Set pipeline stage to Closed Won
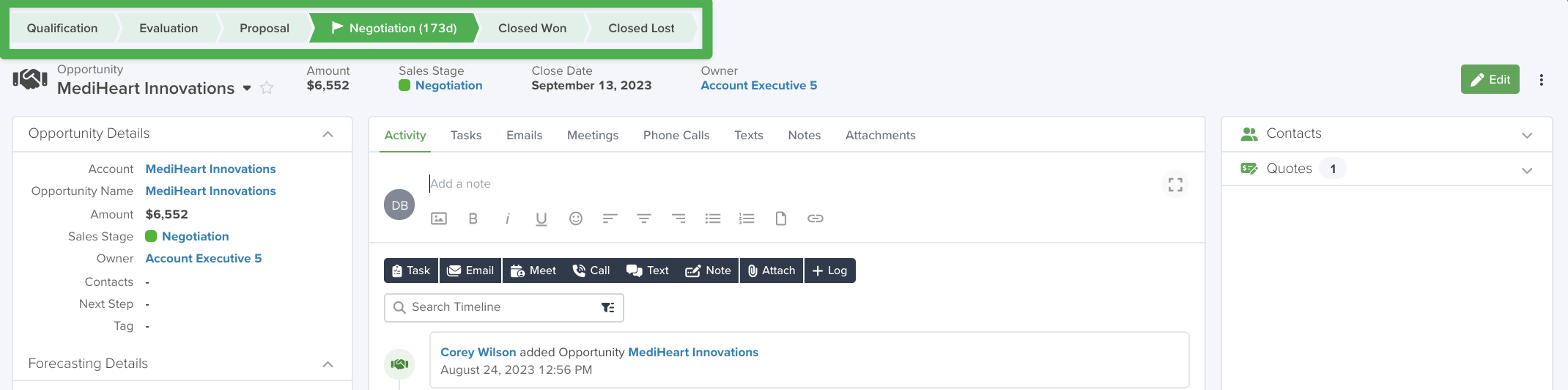1568x390 pixels. (533, 28)
